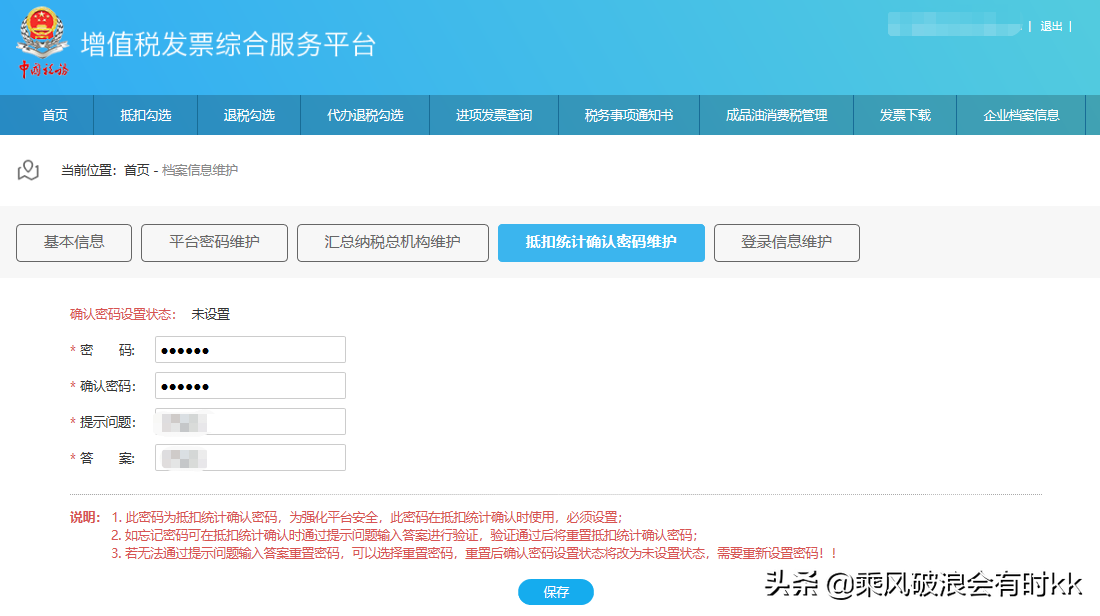Switch to 汇总纳税总机构维护 tab

click(394, 242)
